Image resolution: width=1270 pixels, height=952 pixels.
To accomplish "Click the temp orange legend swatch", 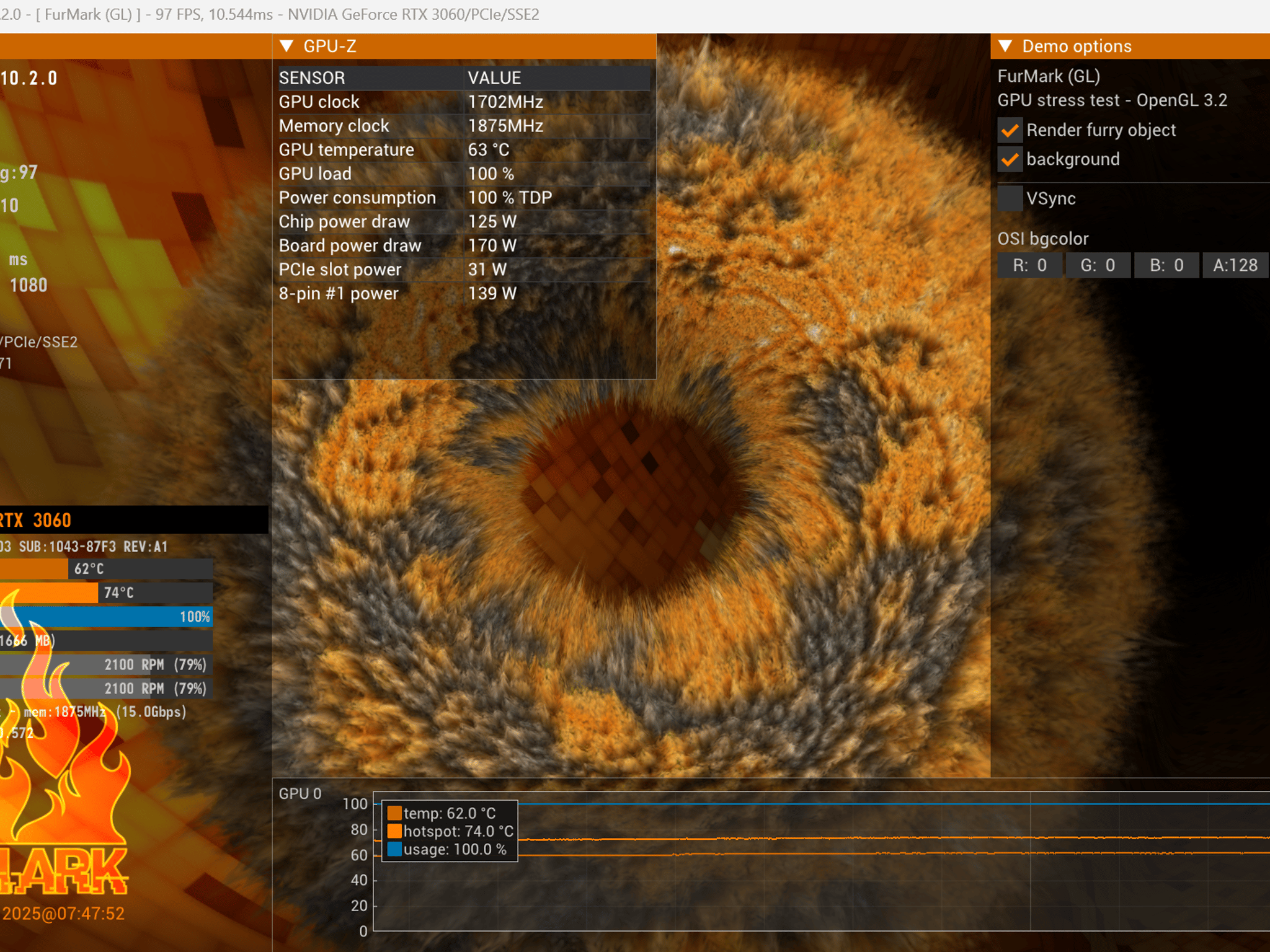I will [394, 813].
